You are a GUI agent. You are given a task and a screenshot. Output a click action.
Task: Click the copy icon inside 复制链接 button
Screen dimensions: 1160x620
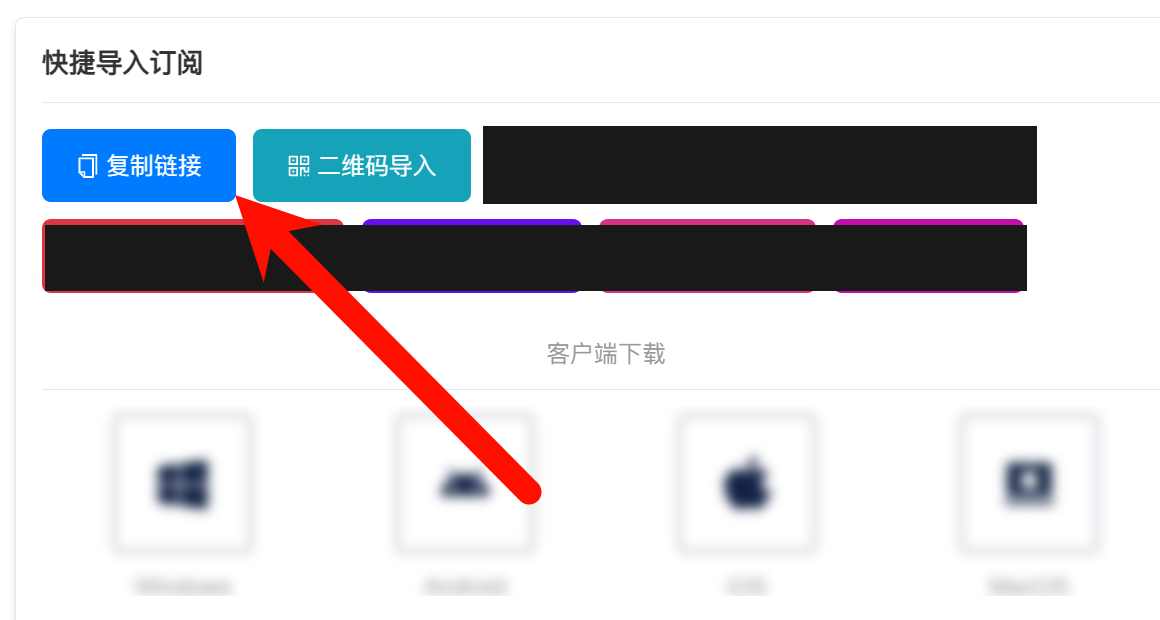[x=87, y=166]
